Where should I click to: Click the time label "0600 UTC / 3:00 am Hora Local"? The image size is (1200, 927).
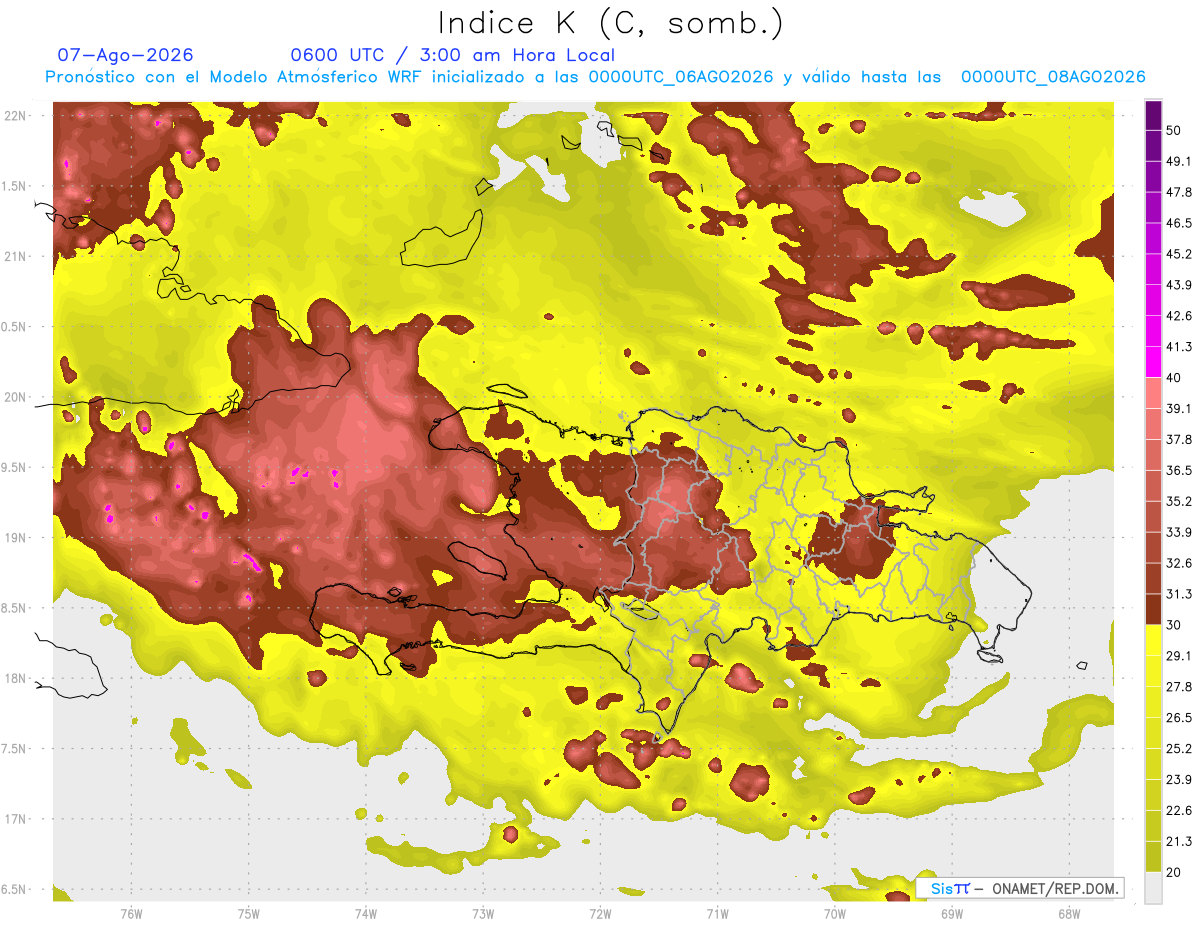point(452,55)
